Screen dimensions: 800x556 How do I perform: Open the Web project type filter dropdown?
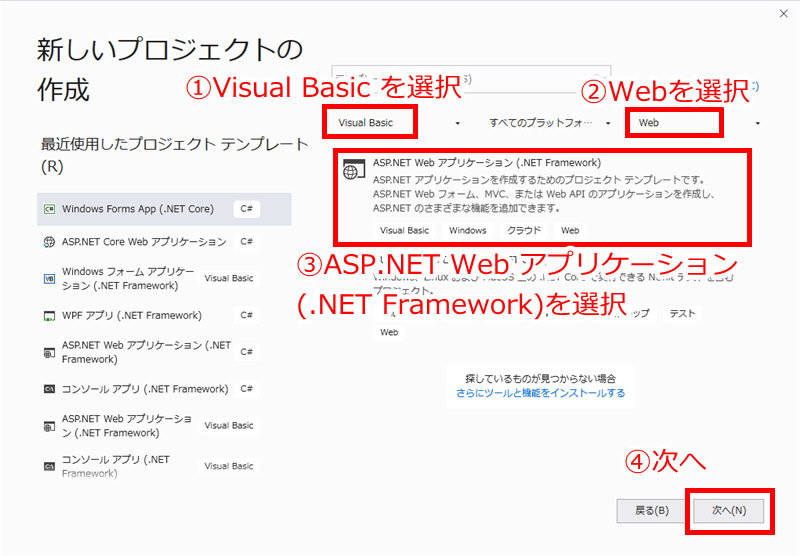pyautogui.click(x=697, y=123)
